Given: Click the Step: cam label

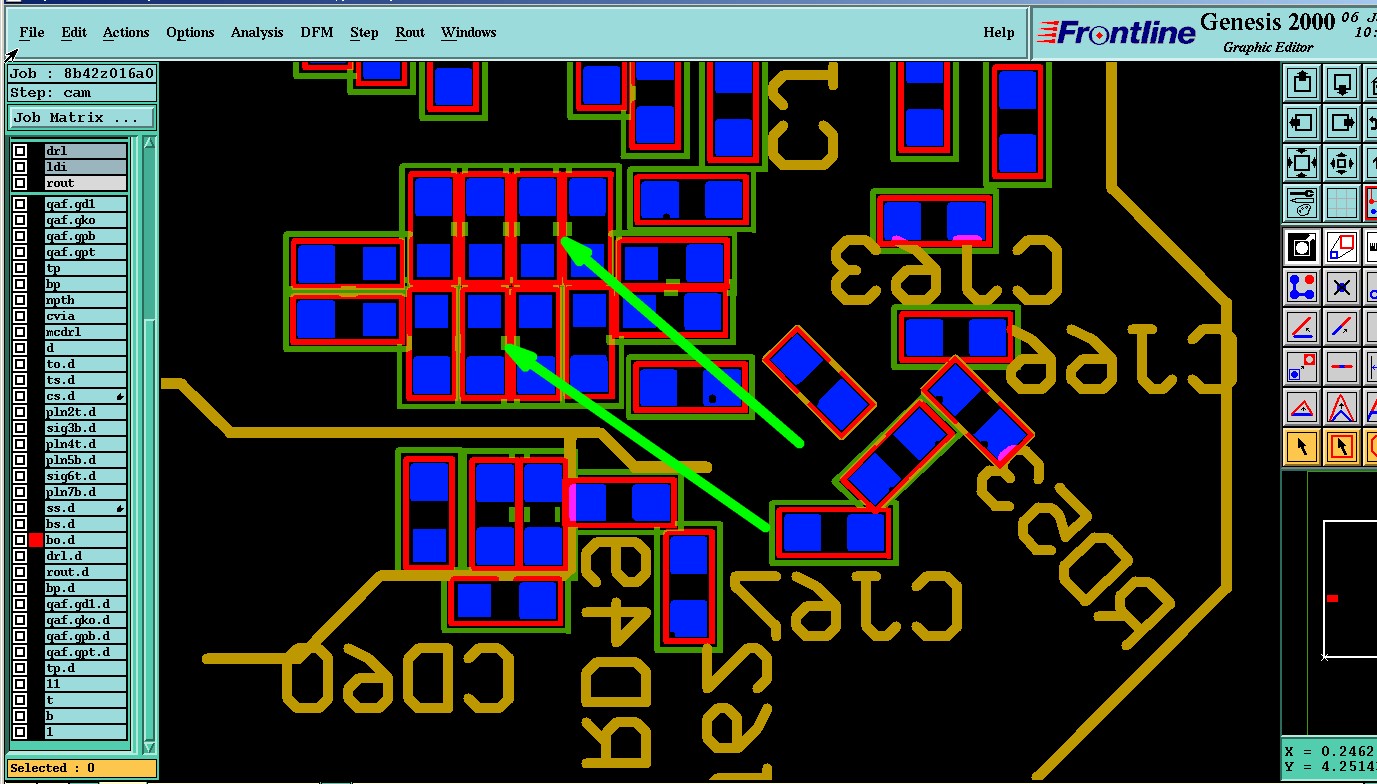Looking at the screenshot, I should click(82, 92).
